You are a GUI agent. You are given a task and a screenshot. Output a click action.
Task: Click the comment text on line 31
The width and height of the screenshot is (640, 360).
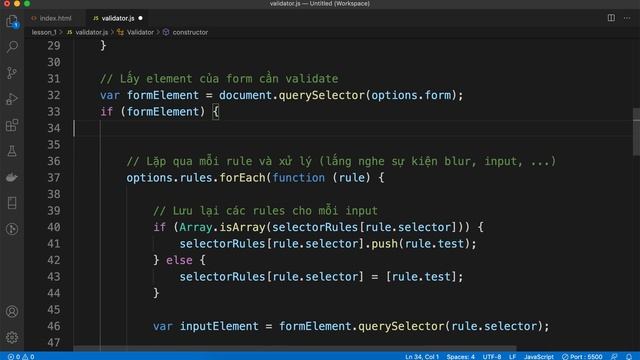click(219, 78)
